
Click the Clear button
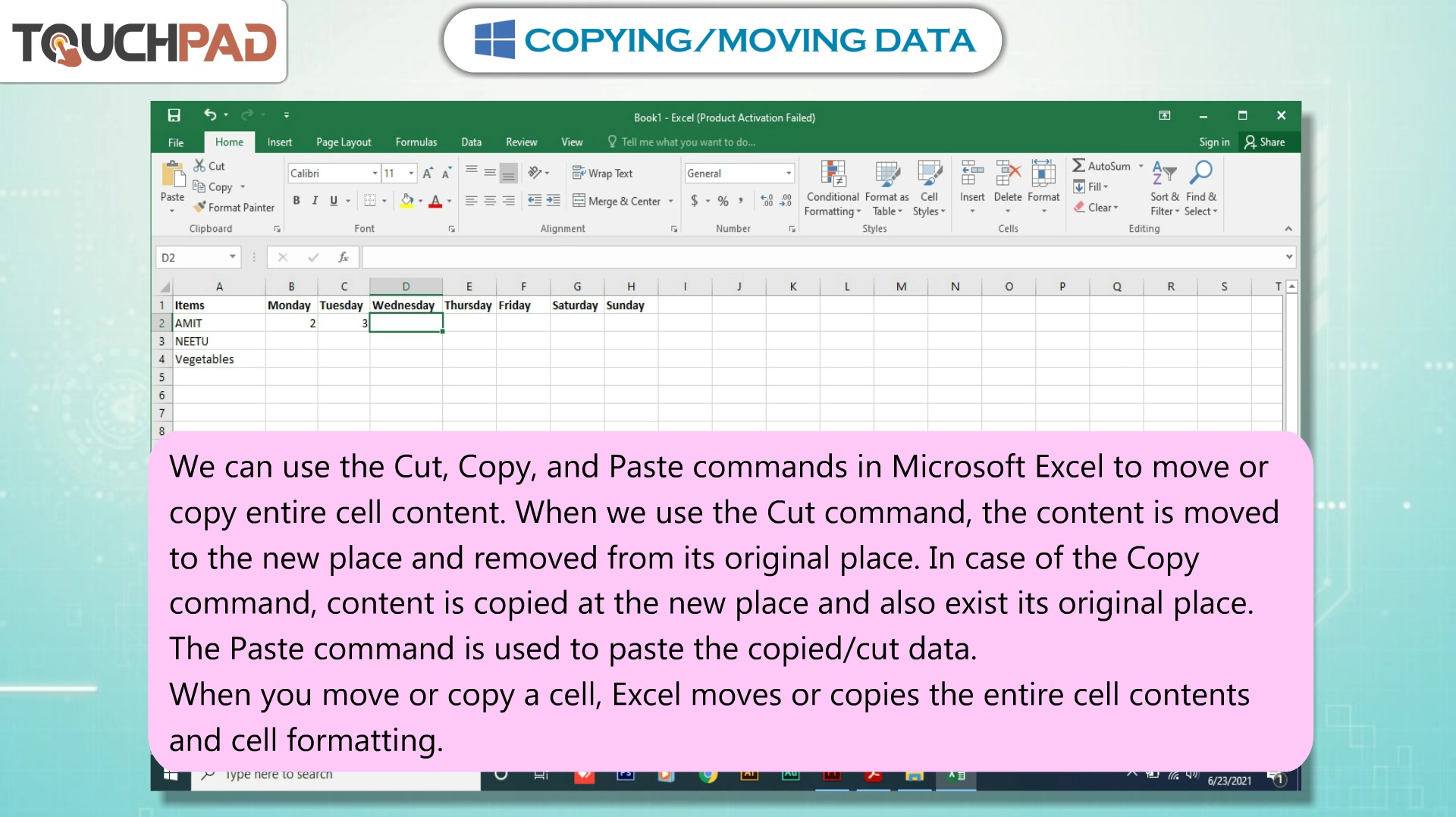pos(1096,207)
